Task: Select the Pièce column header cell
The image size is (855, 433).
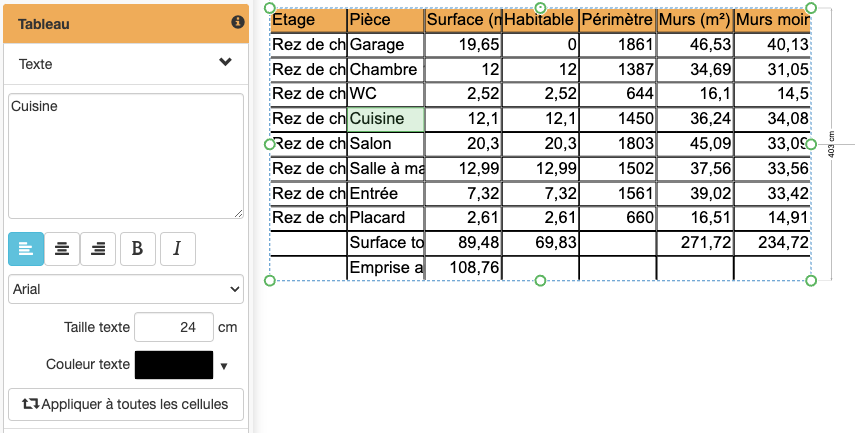Action: coord(385,20)
